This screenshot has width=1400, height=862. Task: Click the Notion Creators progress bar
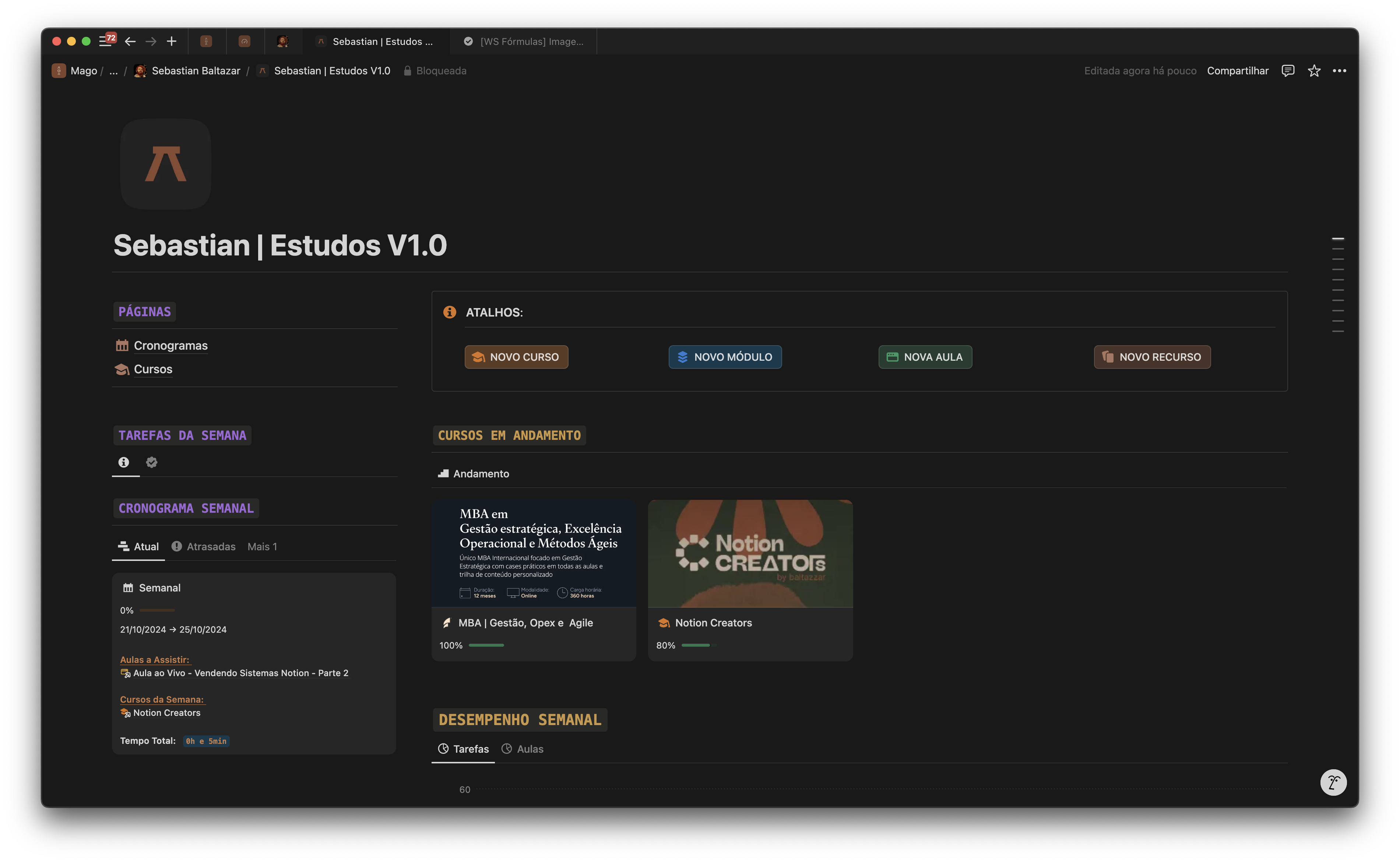pyautogui.click(x=699, y=645)
